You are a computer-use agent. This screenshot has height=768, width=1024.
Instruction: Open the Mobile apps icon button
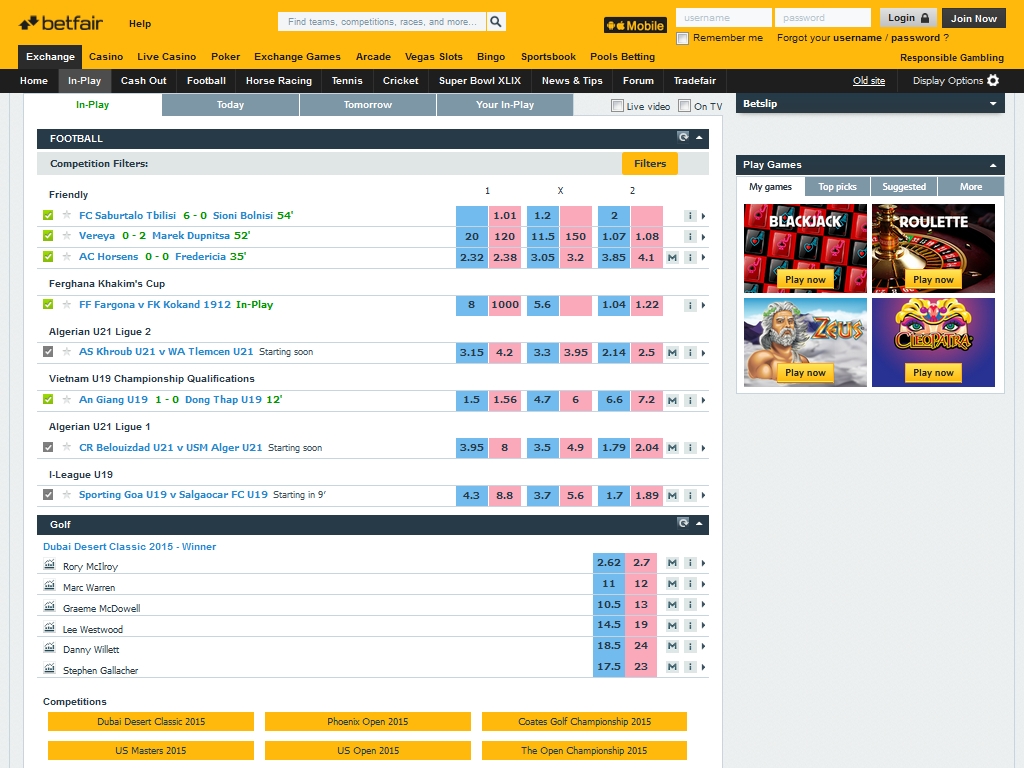(x=635, y=26)
